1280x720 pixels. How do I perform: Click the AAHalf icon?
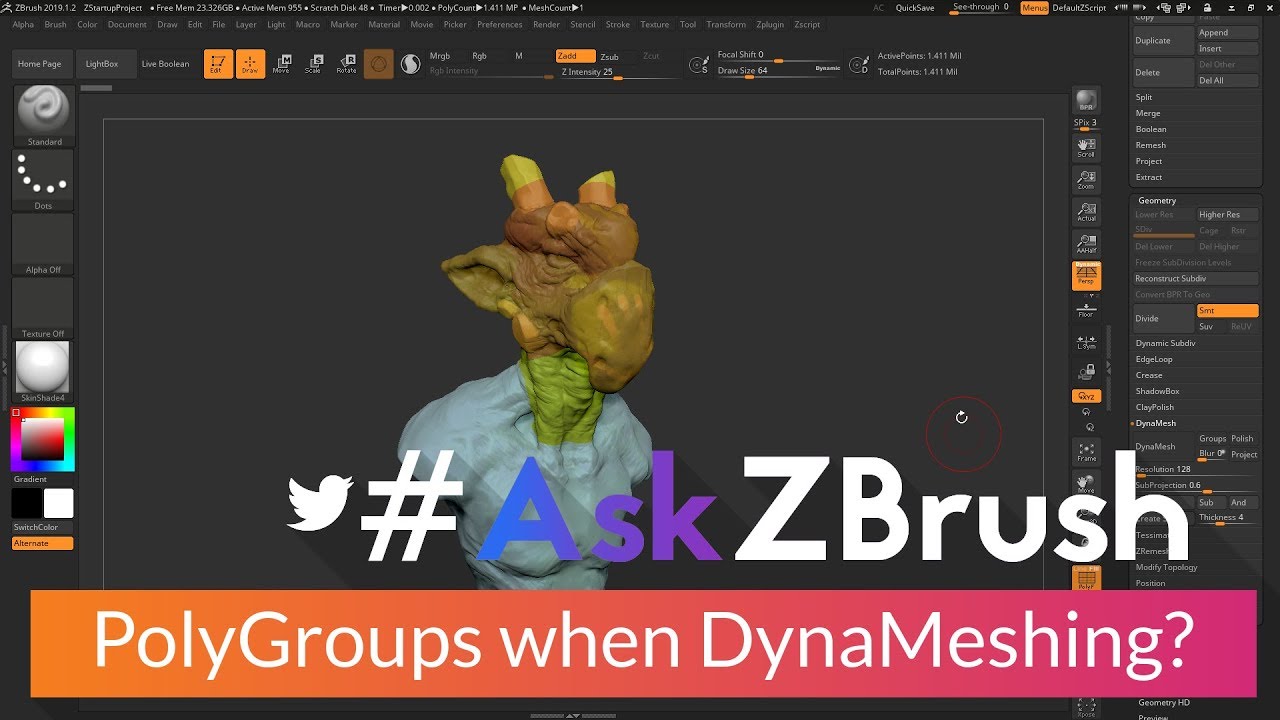coord(1086,244)
